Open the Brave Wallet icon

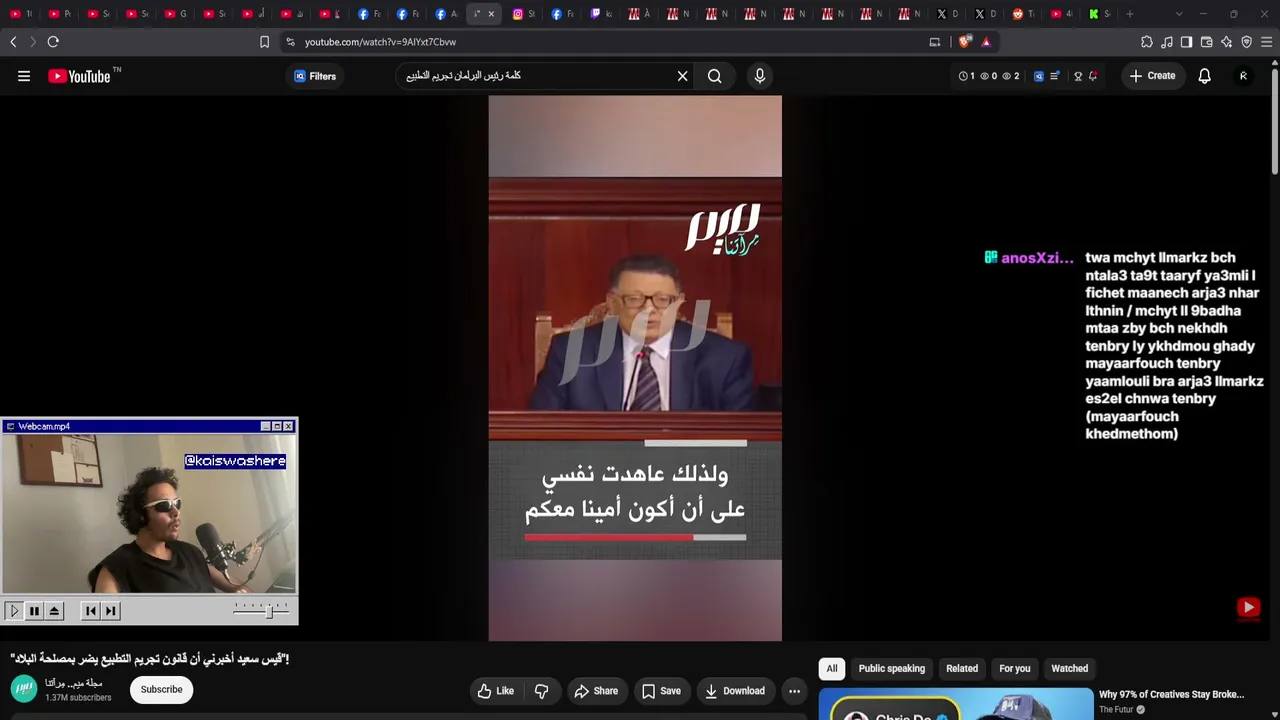click(x=1207, y=42)
